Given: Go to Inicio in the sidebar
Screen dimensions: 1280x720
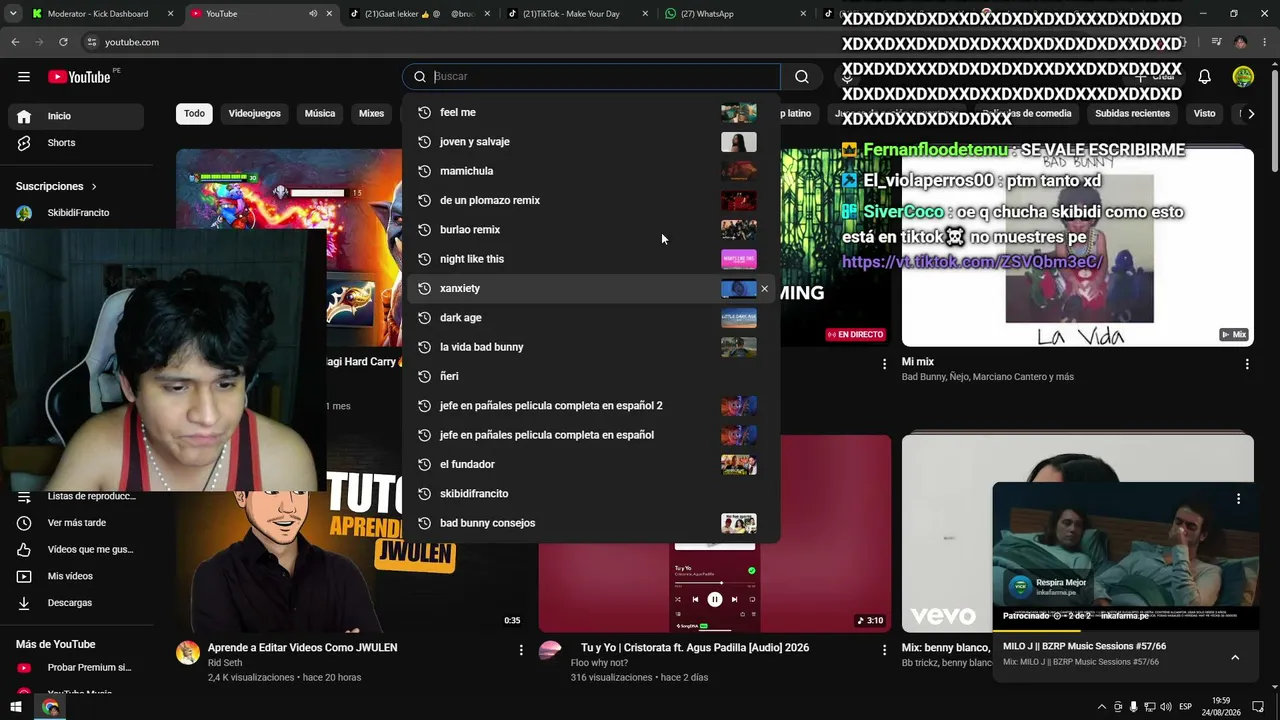Looking at the screenshot, I should (76, 116).
